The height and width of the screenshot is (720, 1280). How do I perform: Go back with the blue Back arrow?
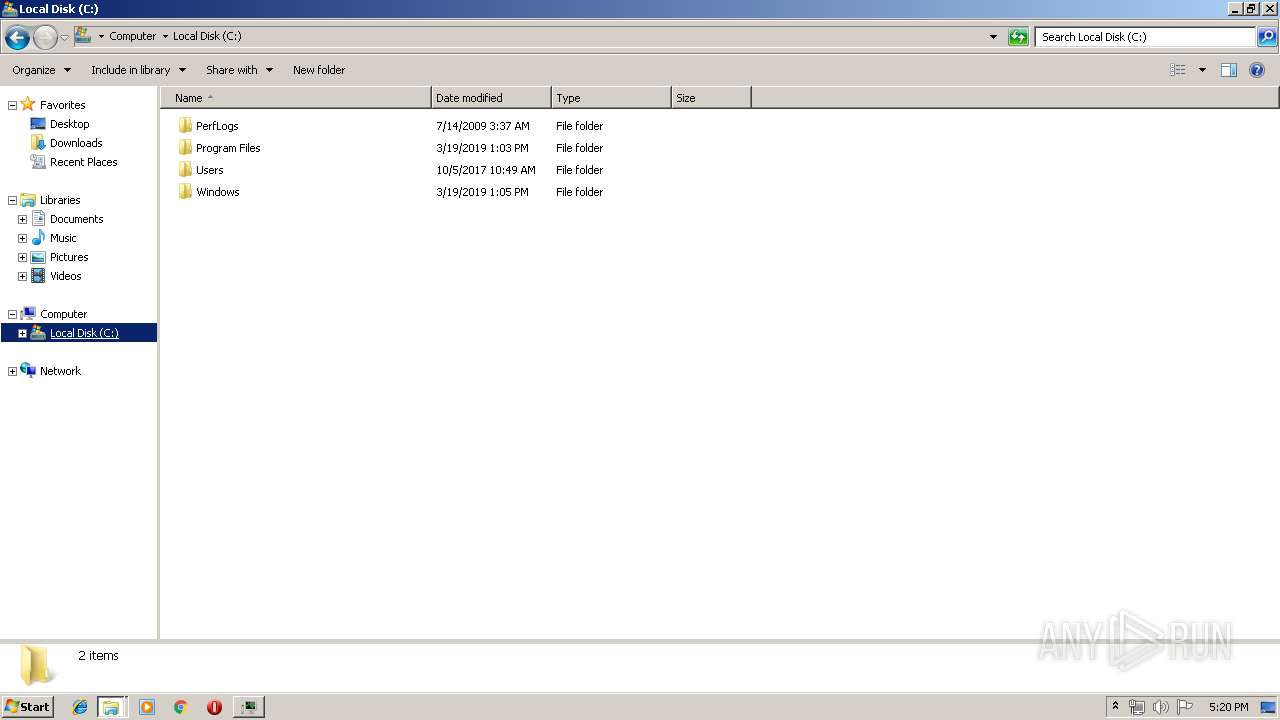[x=17, y=38]
